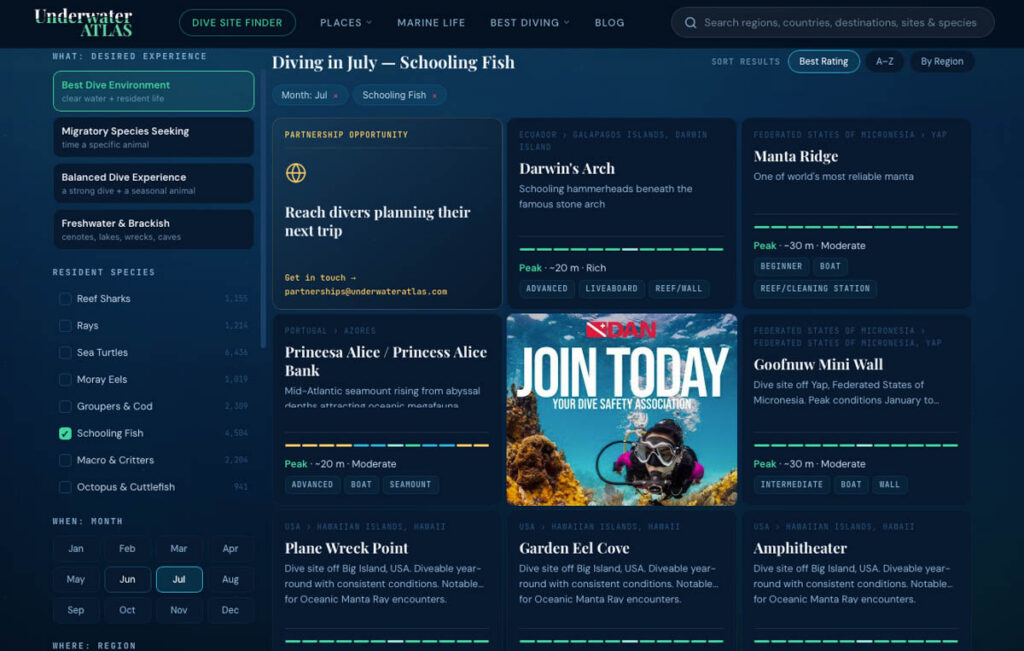Click the Underwater Atlas logo
1024x651 pixels.
click(83, 22)
